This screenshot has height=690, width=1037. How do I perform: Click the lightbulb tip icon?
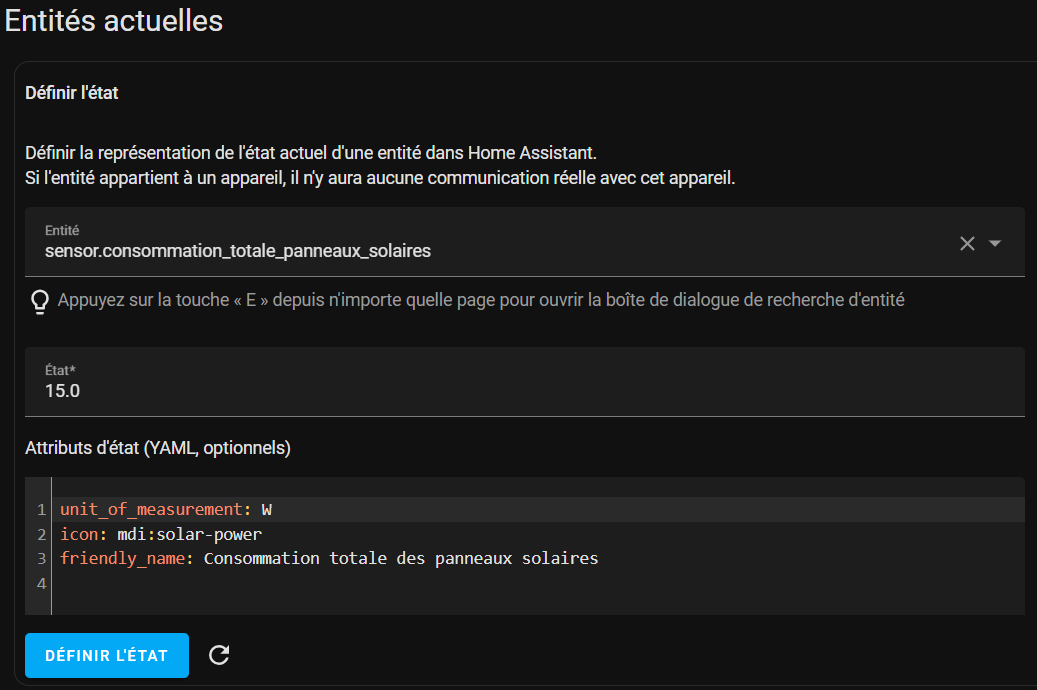(x=40, y=302)
